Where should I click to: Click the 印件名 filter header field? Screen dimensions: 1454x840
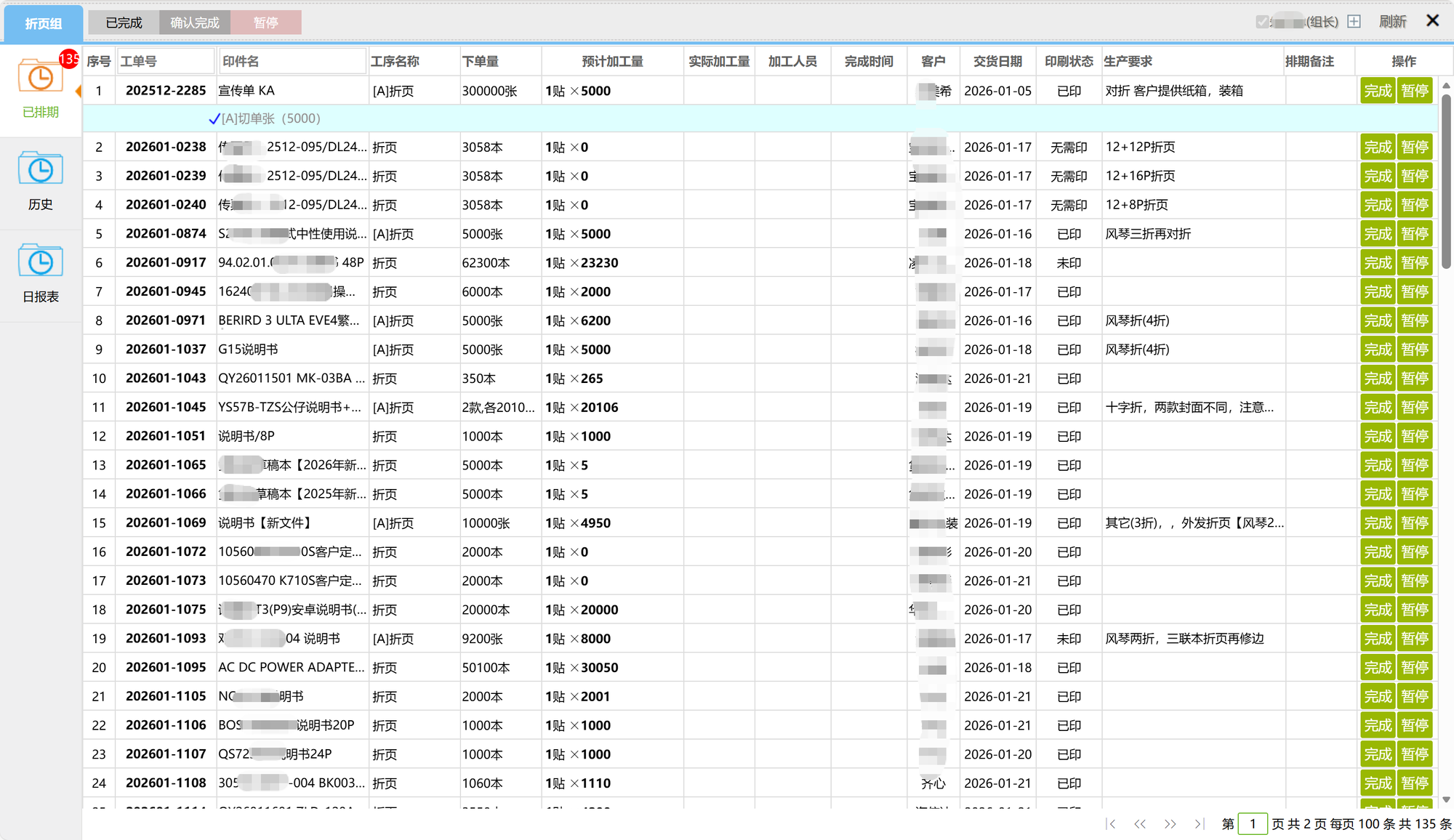pos(292,61)
